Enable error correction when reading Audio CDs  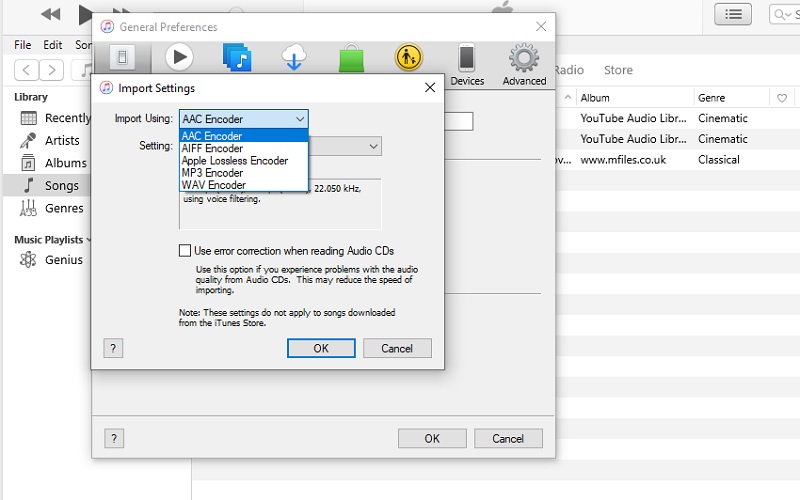(185, 251)
